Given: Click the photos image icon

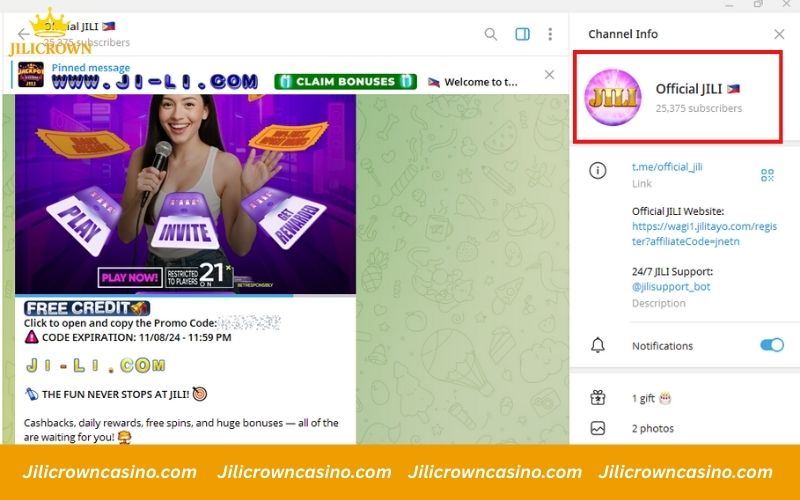Looking at the screenshot, I should tap(597, 428).
